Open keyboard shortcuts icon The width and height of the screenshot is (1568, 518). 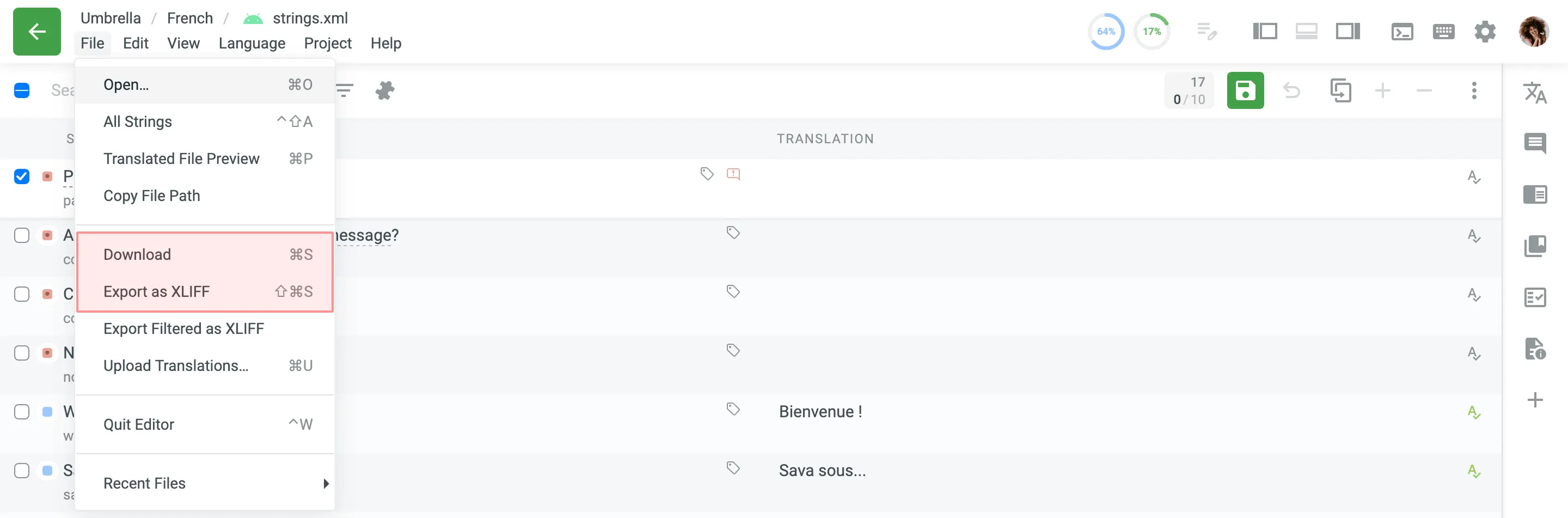tap(1443, 32)
